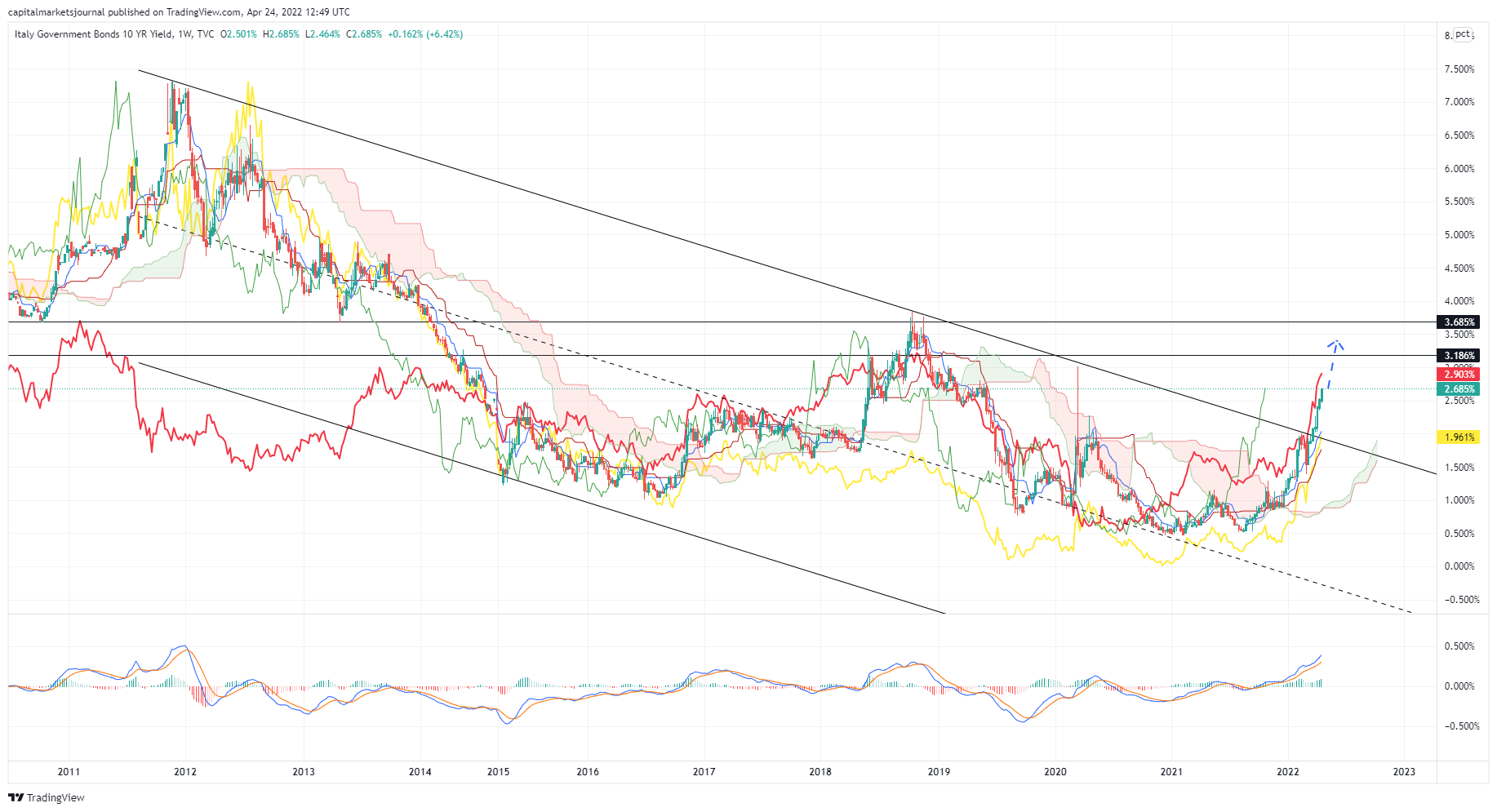Viewport: 1497px width, 812px height.
Task: Click the black 3.186% horizontal line price label
Action: (1459, 356)
